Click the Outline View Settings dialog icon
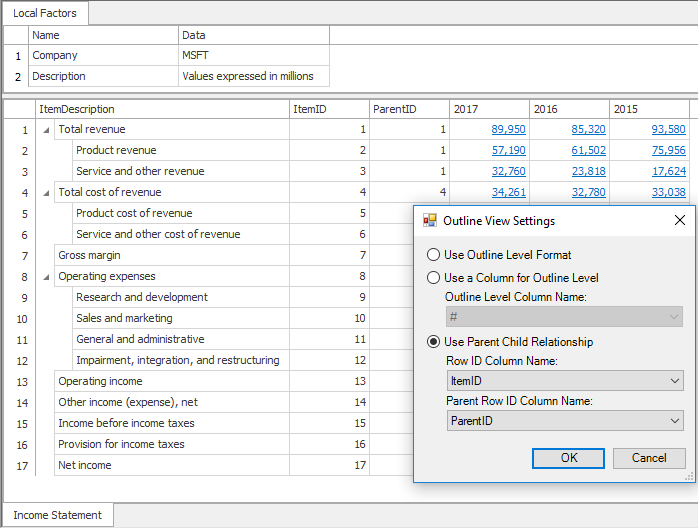The image size is (698, 529). point(430,220)
